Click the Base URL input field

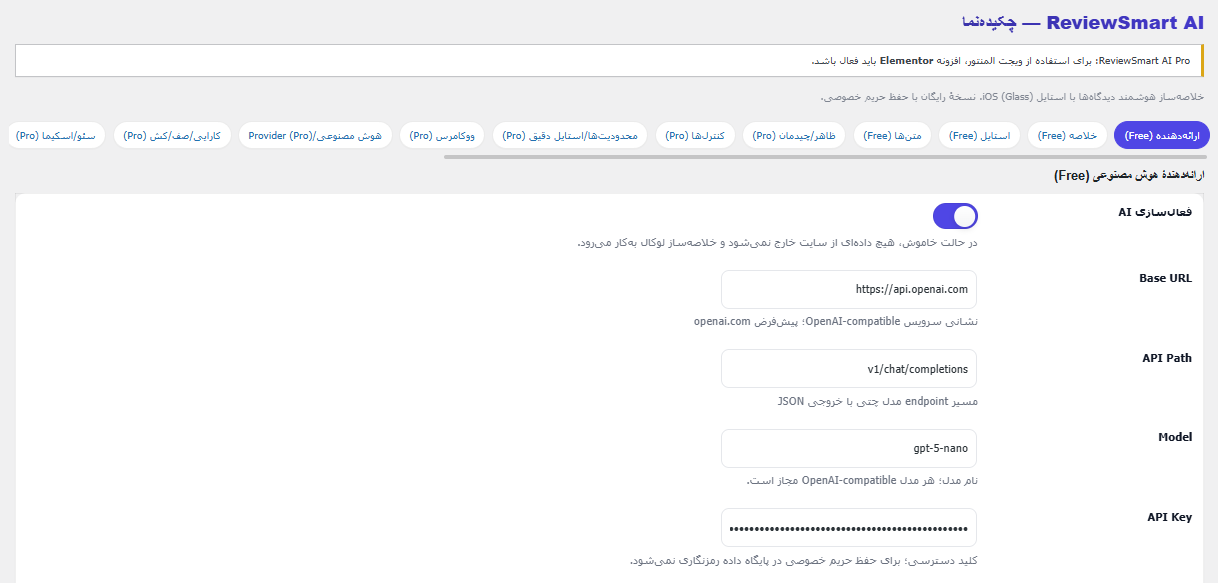[x=849, y=289]
